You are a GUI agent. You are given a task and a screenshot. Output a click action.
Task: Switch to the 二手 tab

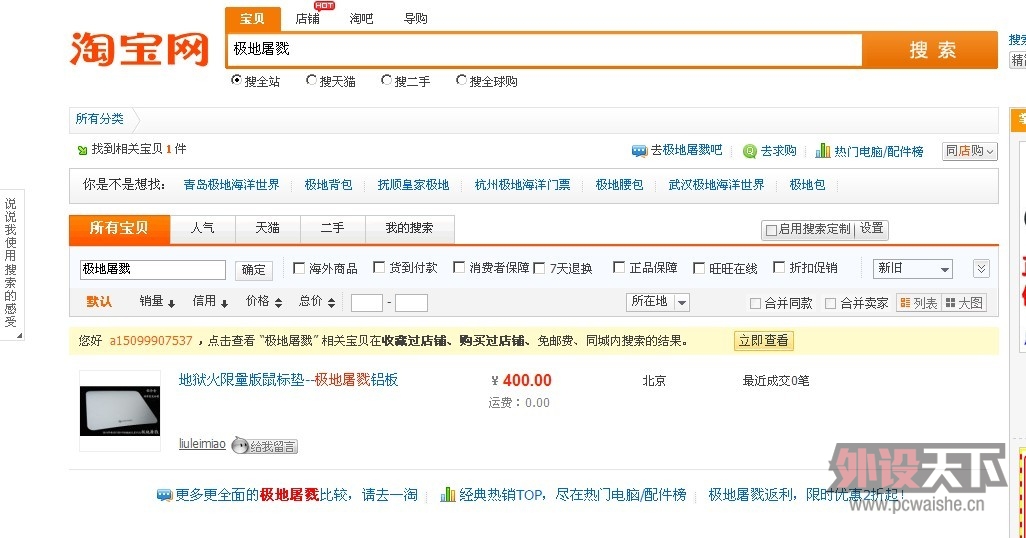(x=332, y=228)
